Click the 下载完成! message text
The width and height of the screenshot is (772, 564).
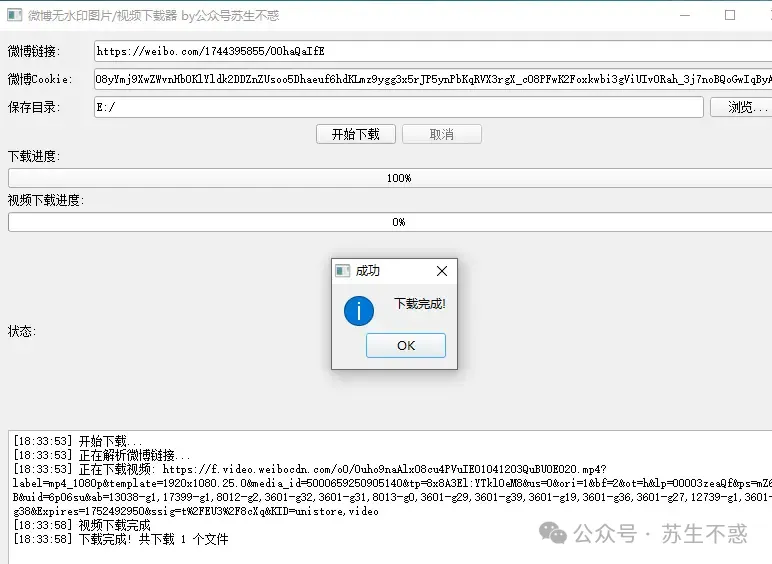tap(420, 304)
